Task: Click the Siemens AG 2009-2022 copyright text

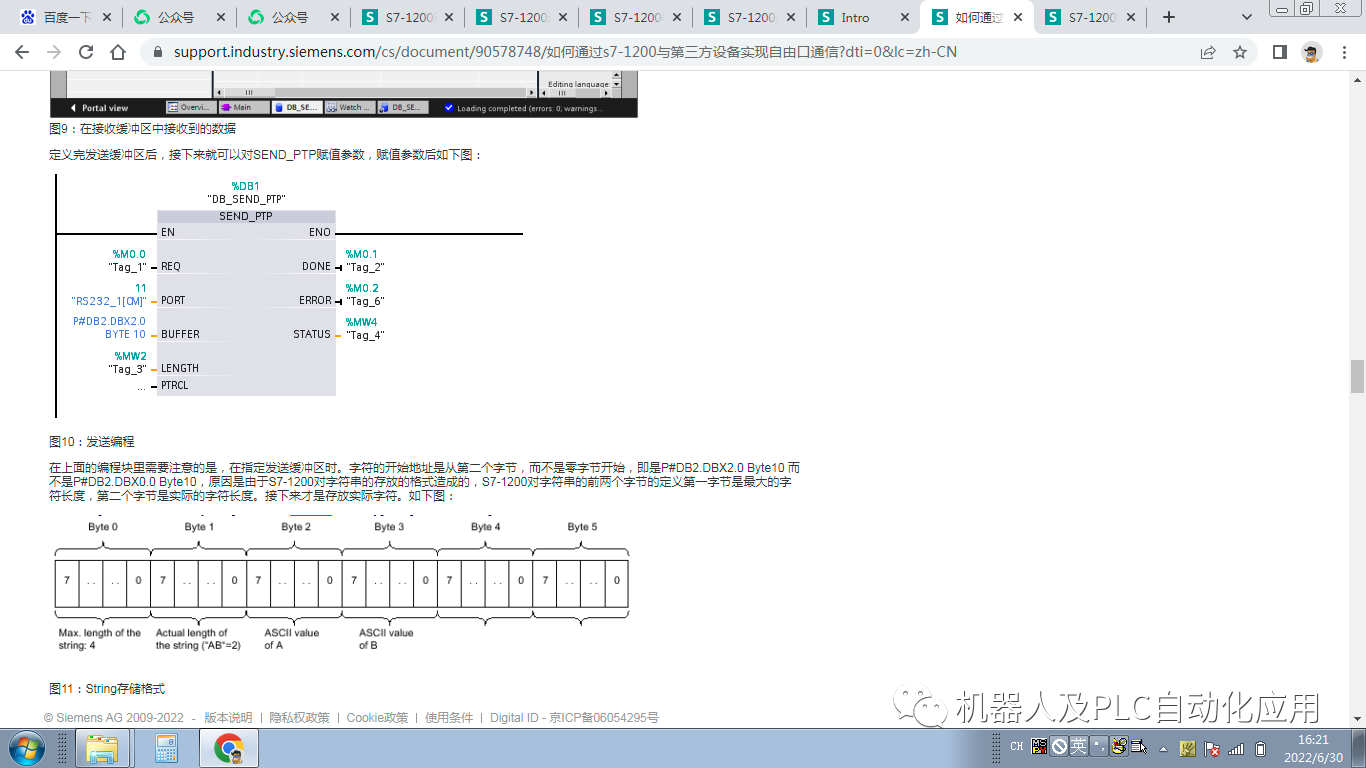Action: click(114, 718)
